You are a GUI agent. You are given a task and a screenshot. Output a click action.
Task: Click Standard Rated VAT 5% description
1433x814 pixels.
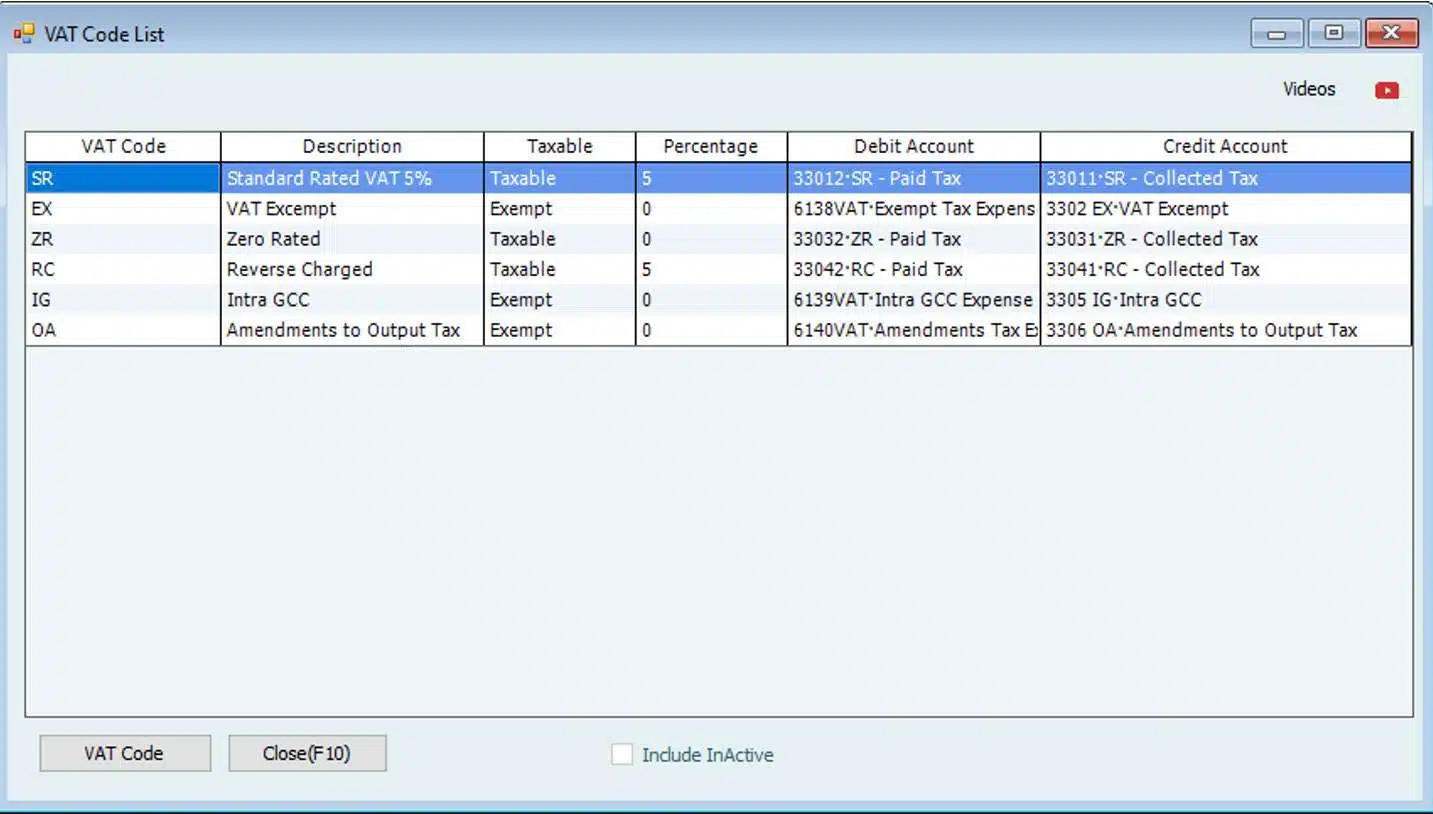pos(352,178)
